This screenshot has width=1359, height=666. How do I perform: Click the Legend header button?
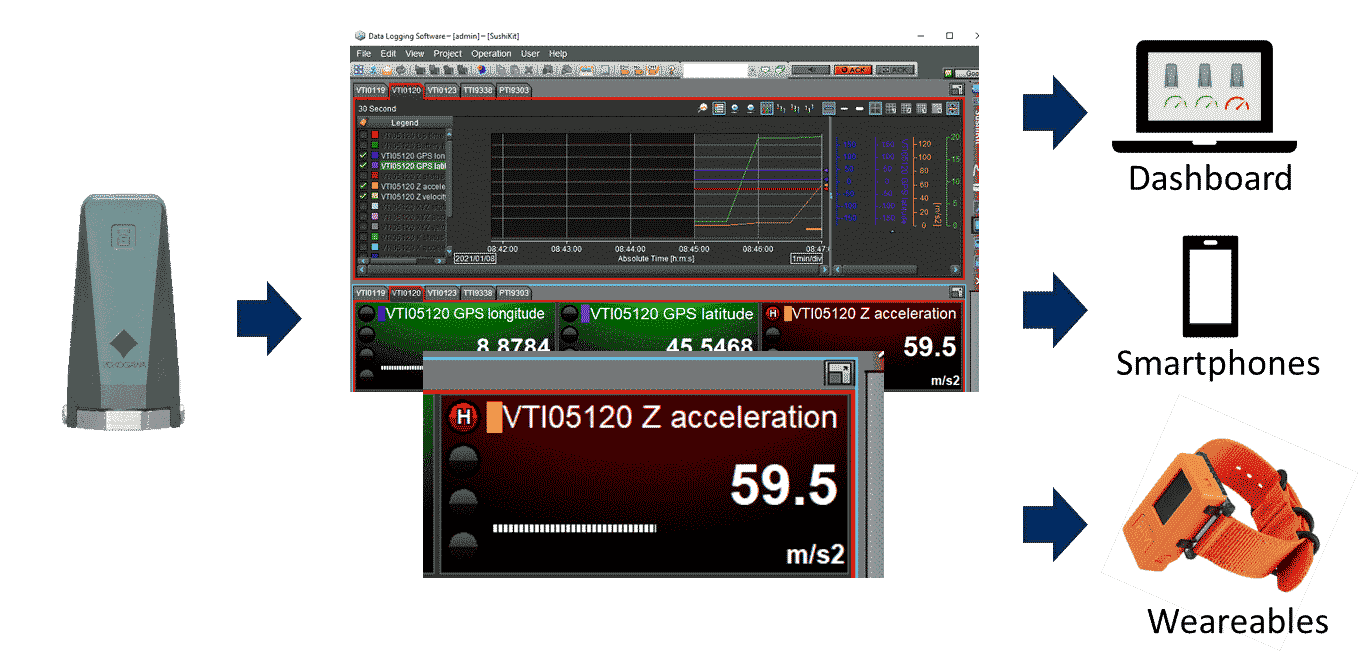[x=404, y=122]
